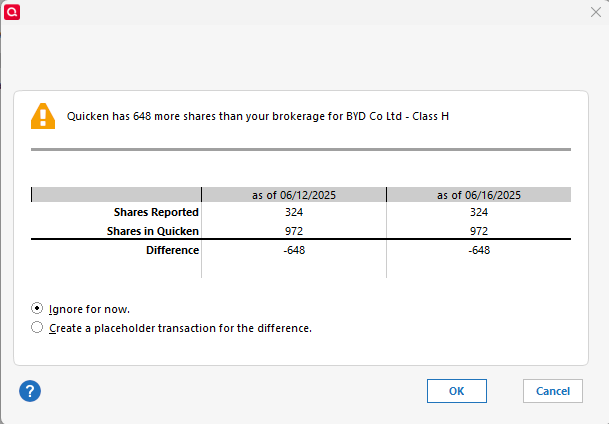Confirm with the OK button
The height and width of the screenshot is (424, 609).
(x=457, y=391)
